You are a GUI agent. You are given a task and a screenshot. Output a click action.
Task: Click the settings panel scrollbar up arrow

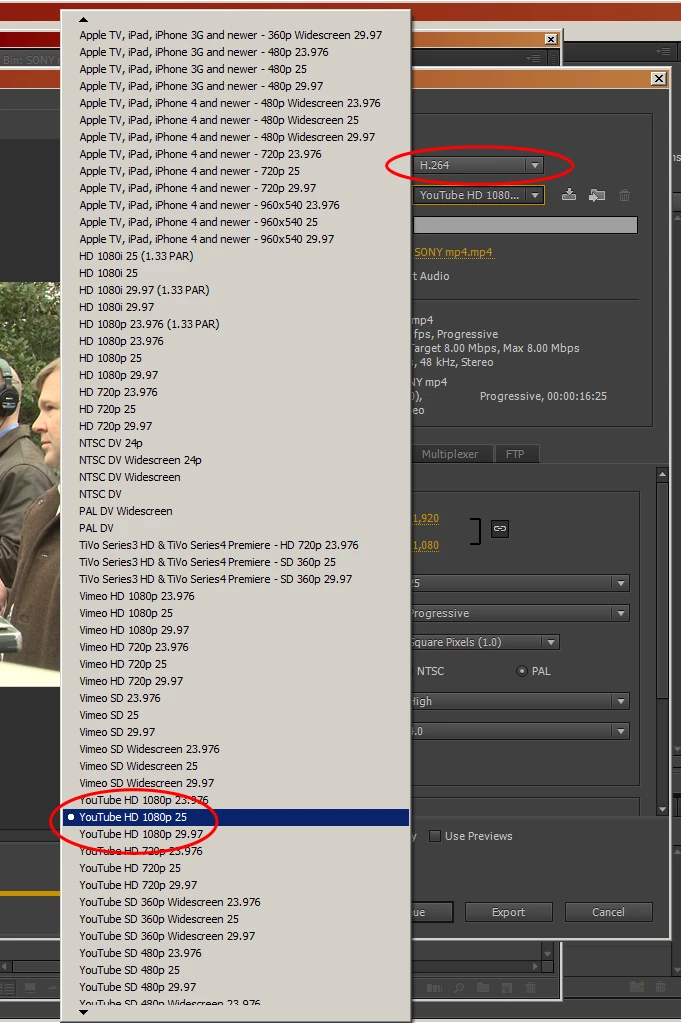pos(662,474)
